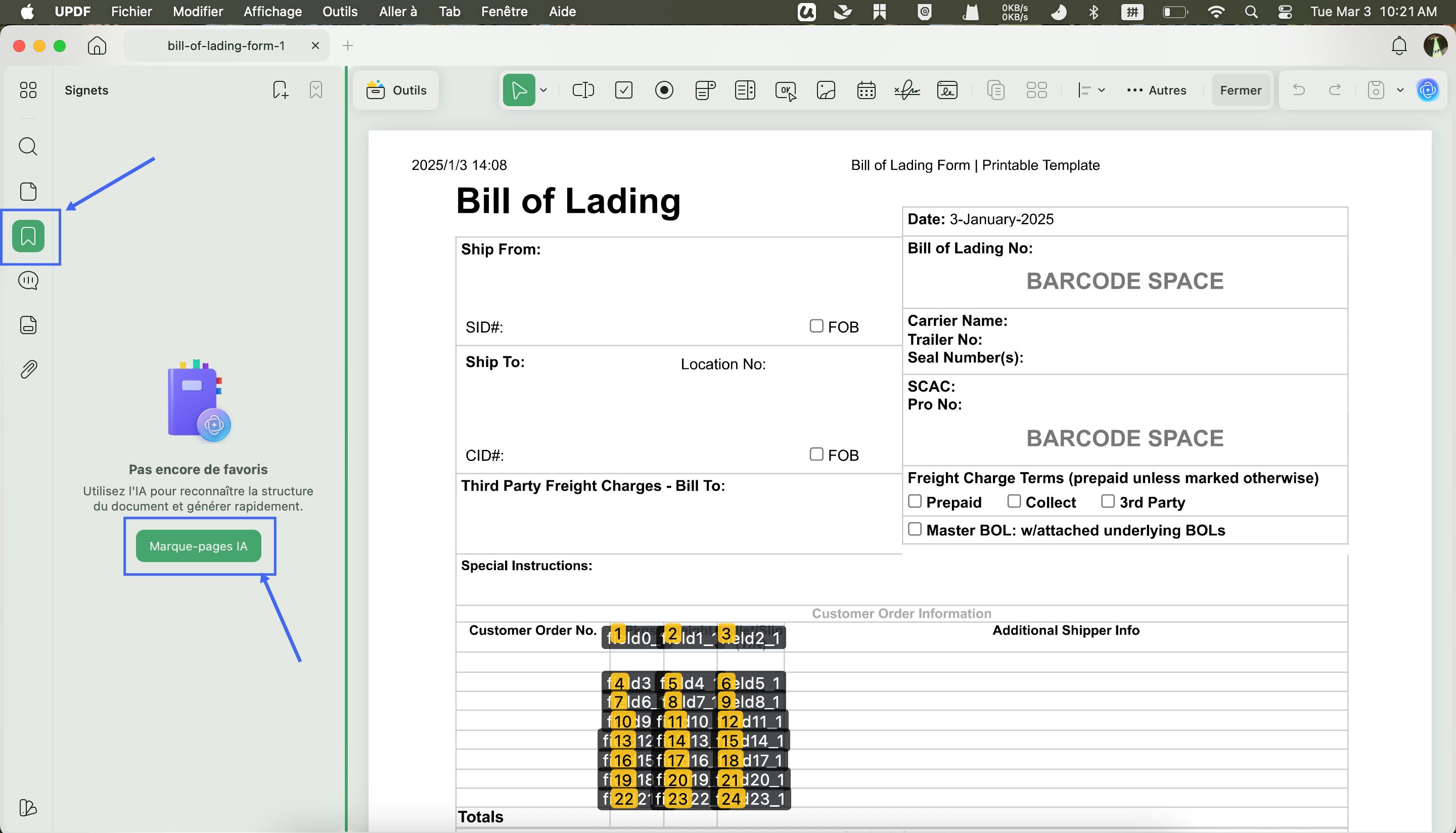Open the attachments paperclip panel
This screenshot has width=1456, height=833.
[28, 369]
